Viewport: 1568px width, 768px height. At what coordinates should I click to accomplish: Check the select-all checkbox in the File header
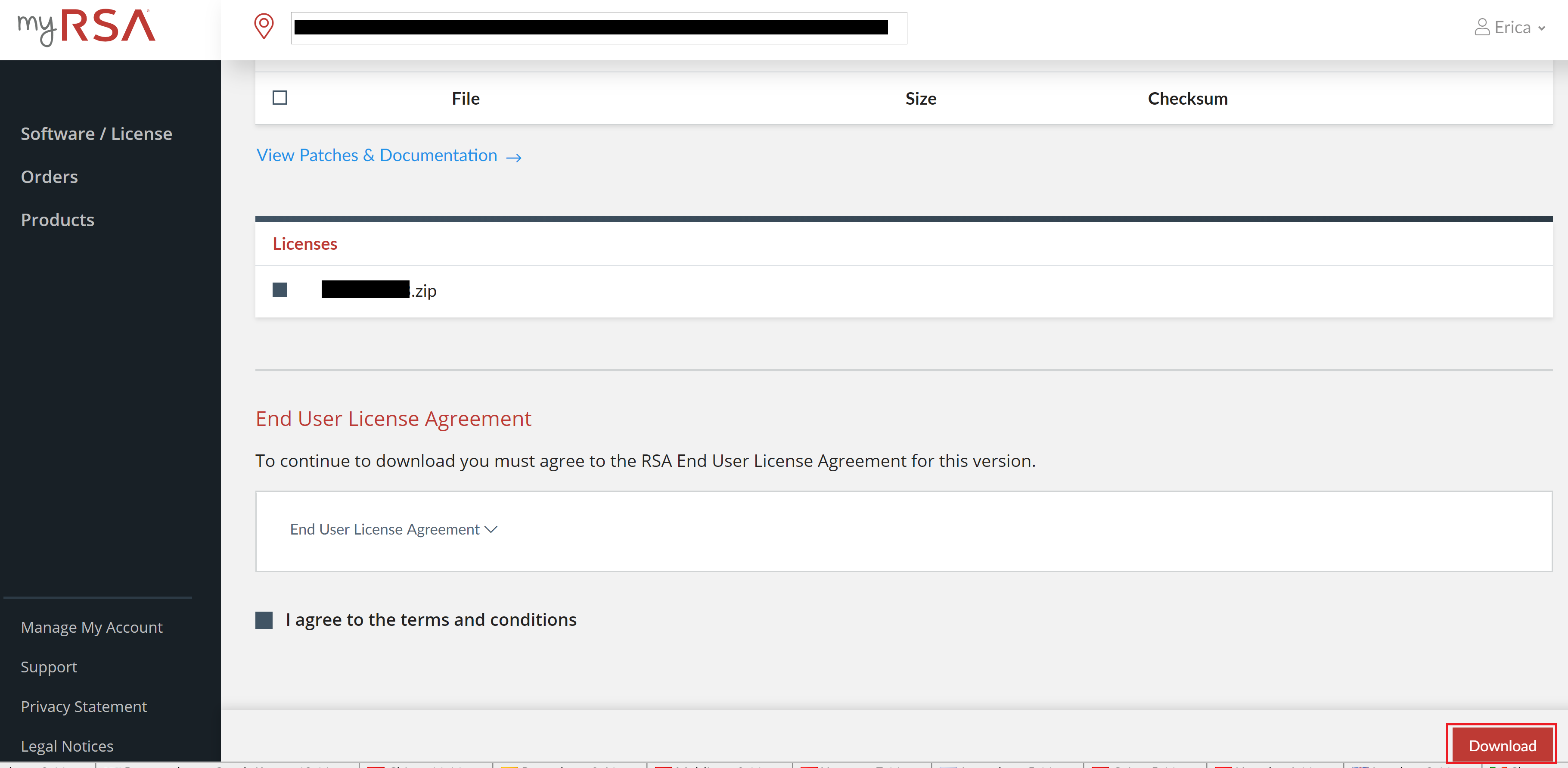pyautogui.click(x=279, y=97)
